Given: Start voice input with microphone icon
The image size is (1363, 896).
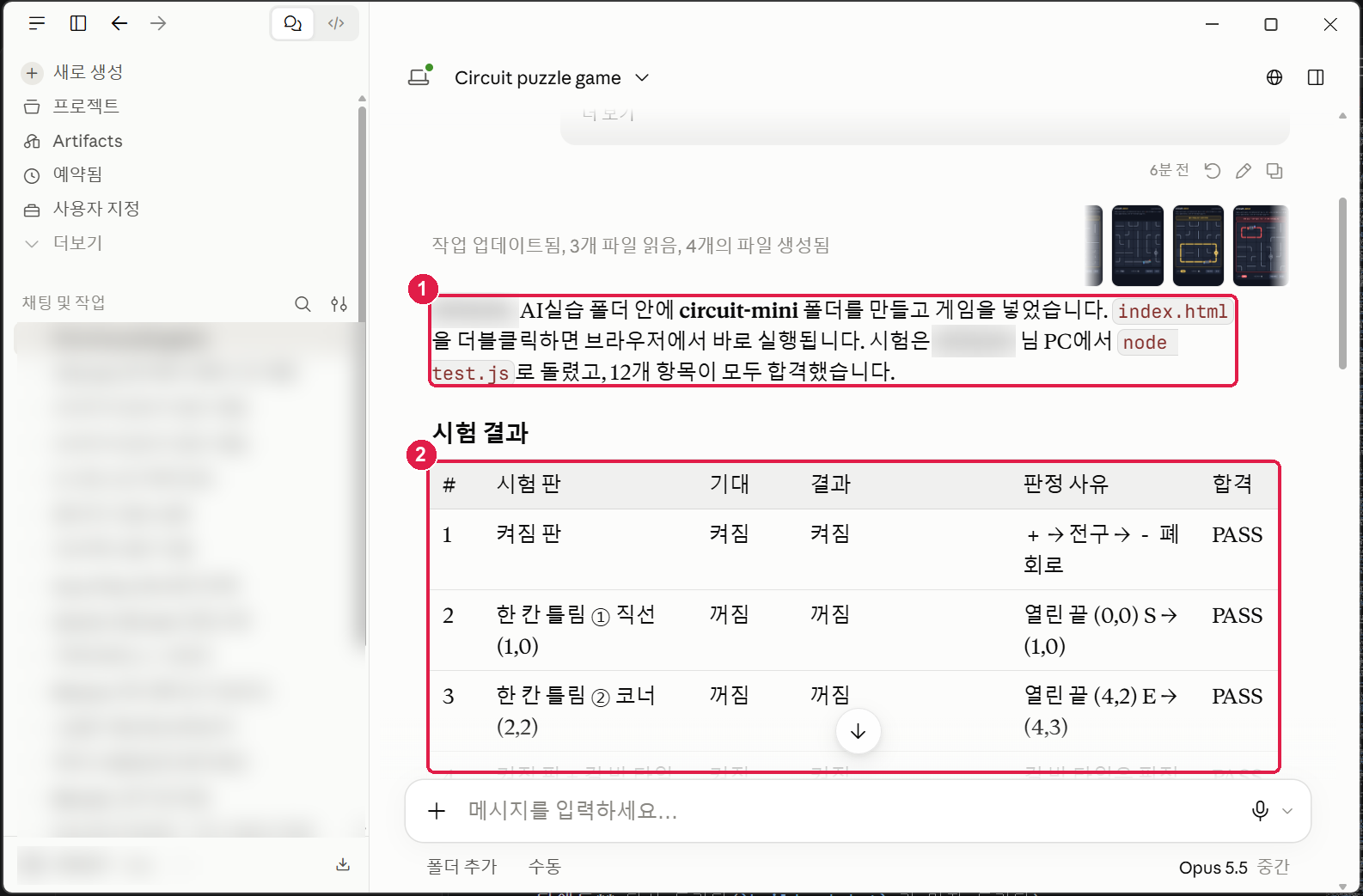Looking at the screenshot, I should point(1261,811).
